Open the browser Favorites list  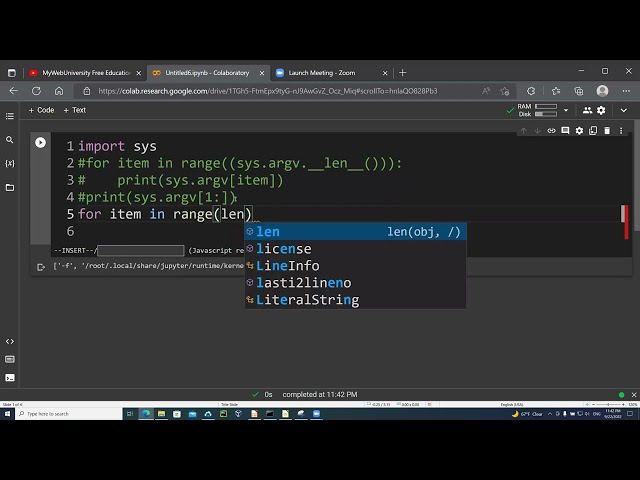(x=556, y=91)
